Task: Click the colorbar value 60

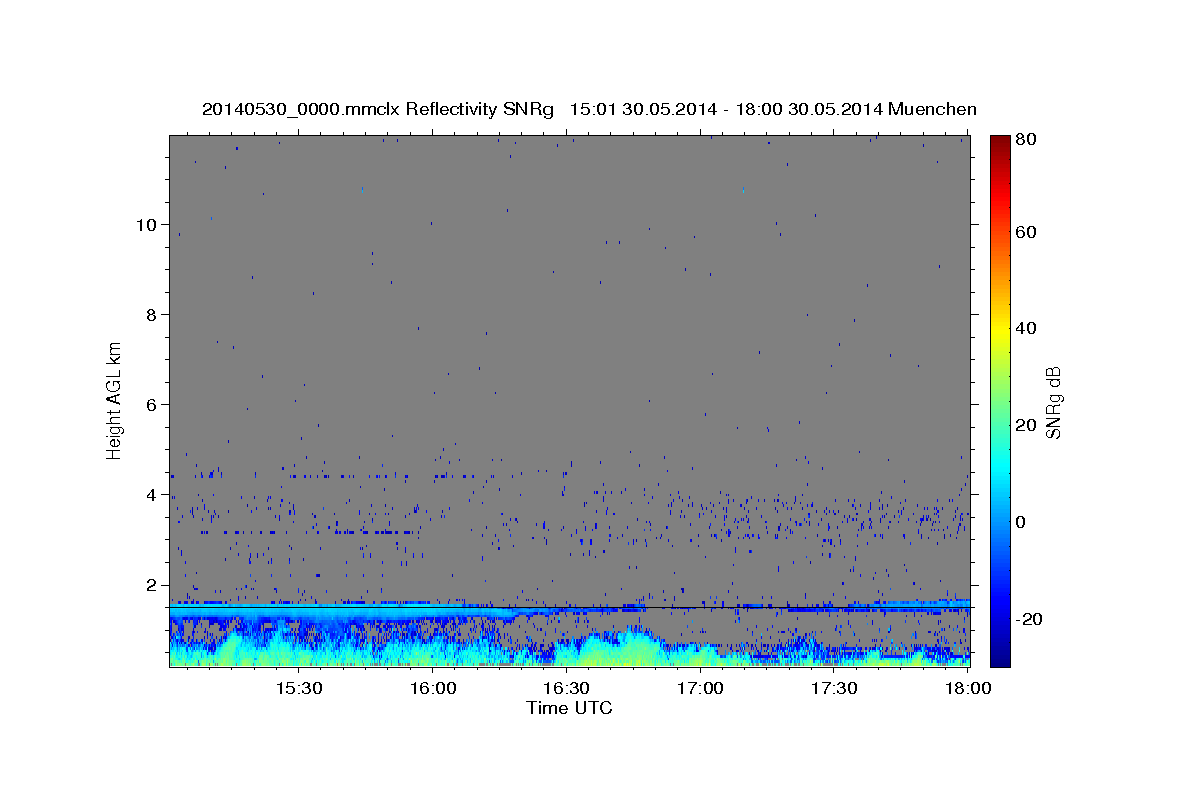Action: coord(1024,232)
